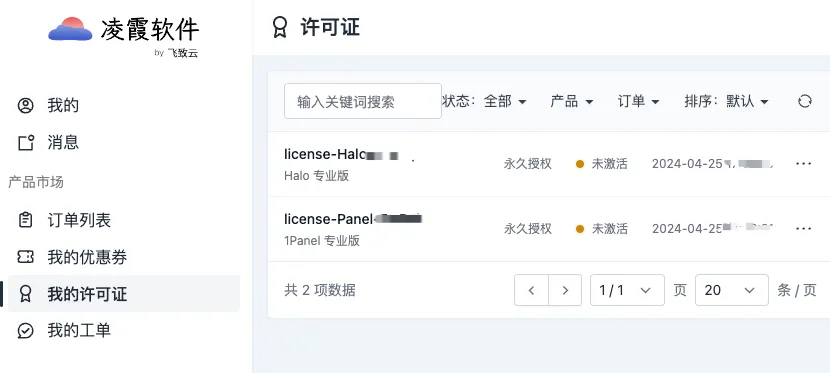Go to next page arrow
The image size is (830, 373).
click(x=565, y=290)
